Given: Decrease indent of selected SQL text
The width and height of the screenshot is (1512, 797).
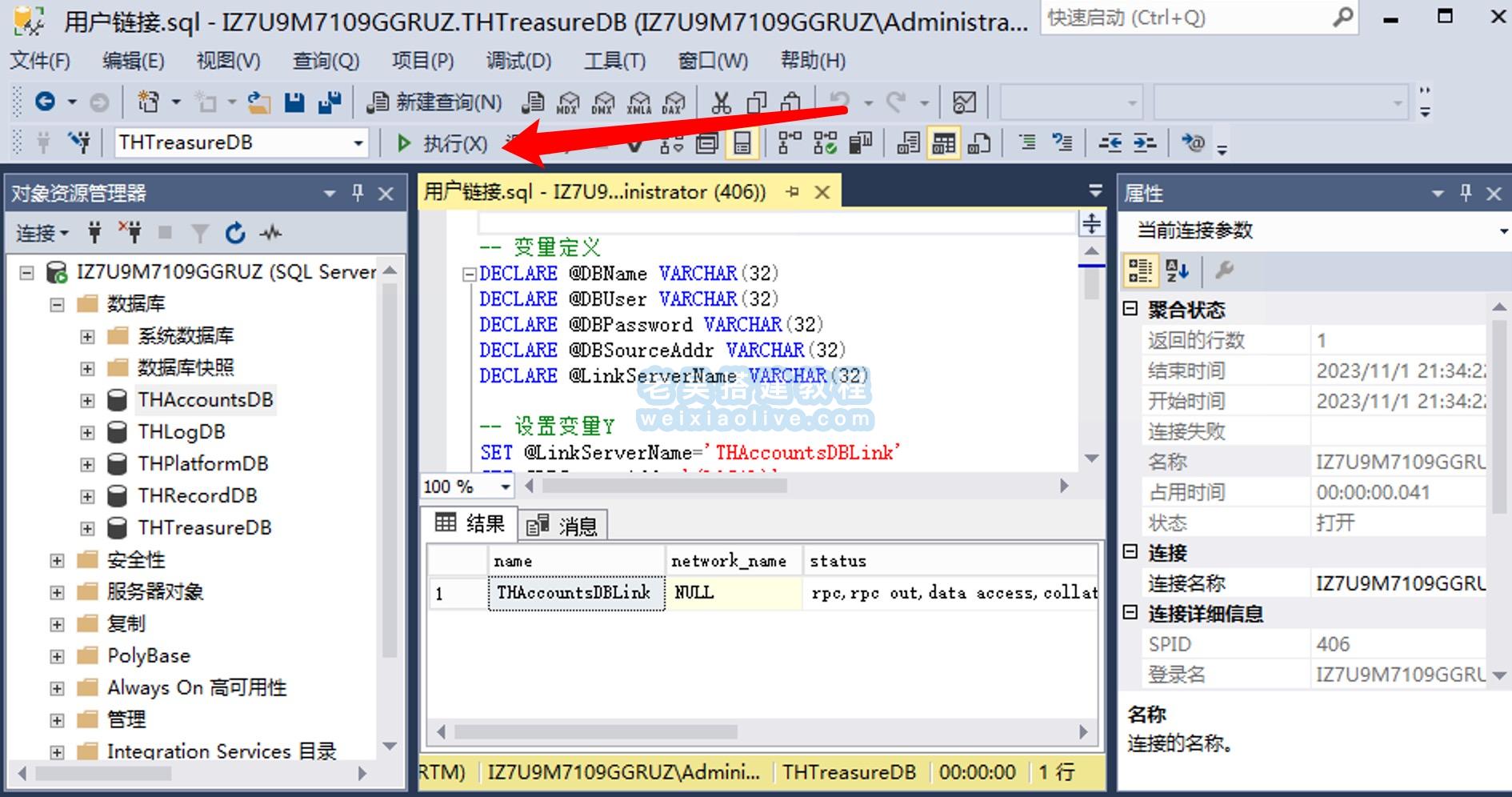Looking at the screenshot, I should [1112, 142].
